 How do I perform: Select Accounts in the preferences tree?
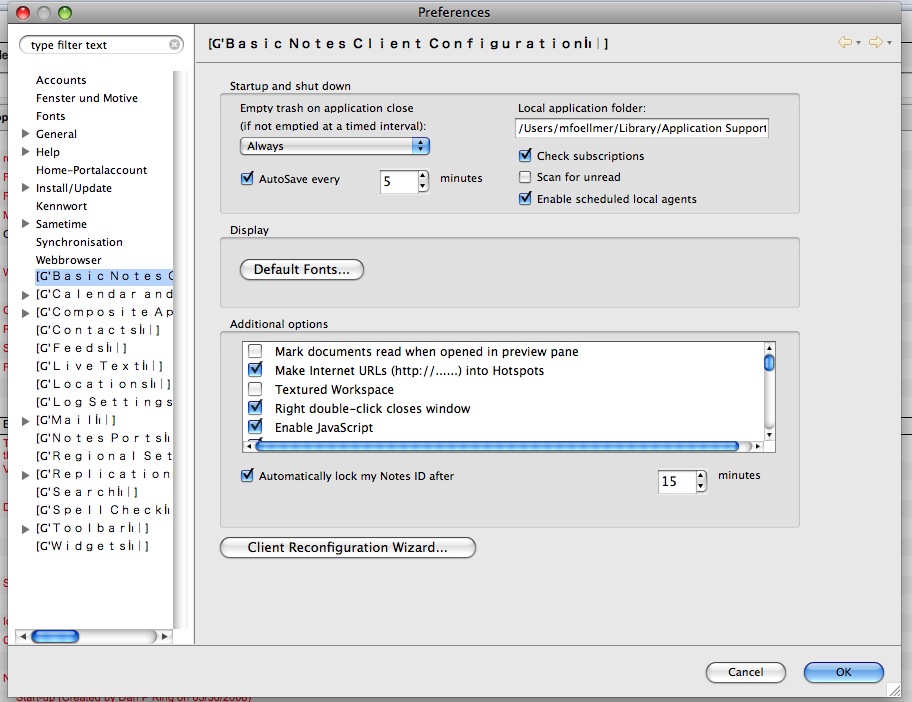pyautogui.click(x=61, y=80)
